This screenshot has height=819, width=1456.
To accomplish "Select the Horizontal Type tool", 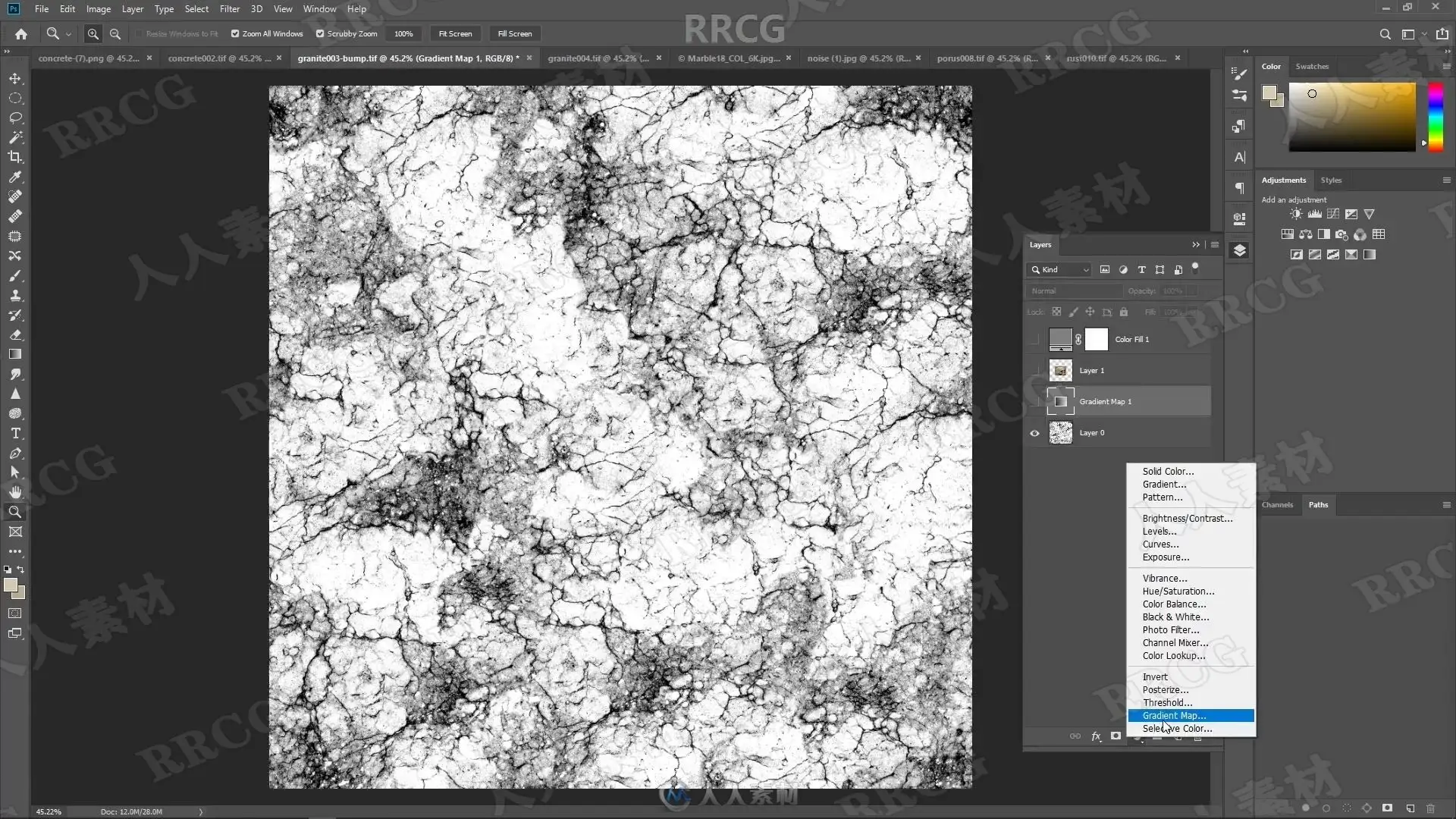I will click(x=15, y=434).
